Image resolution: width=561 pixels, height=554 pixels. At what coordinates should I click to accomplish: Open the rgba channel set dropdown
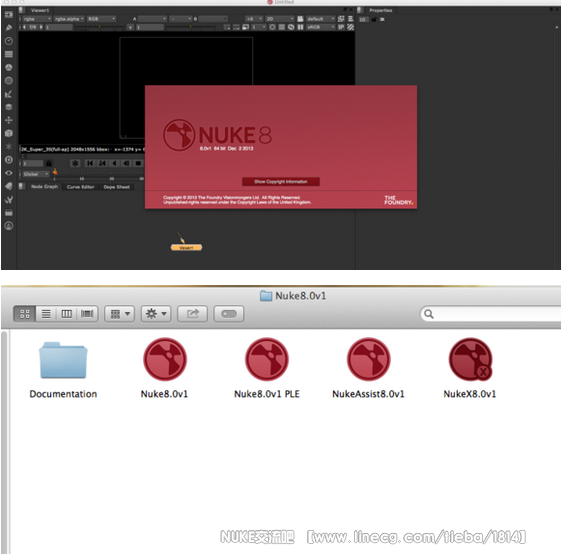(x=37, y=19)
